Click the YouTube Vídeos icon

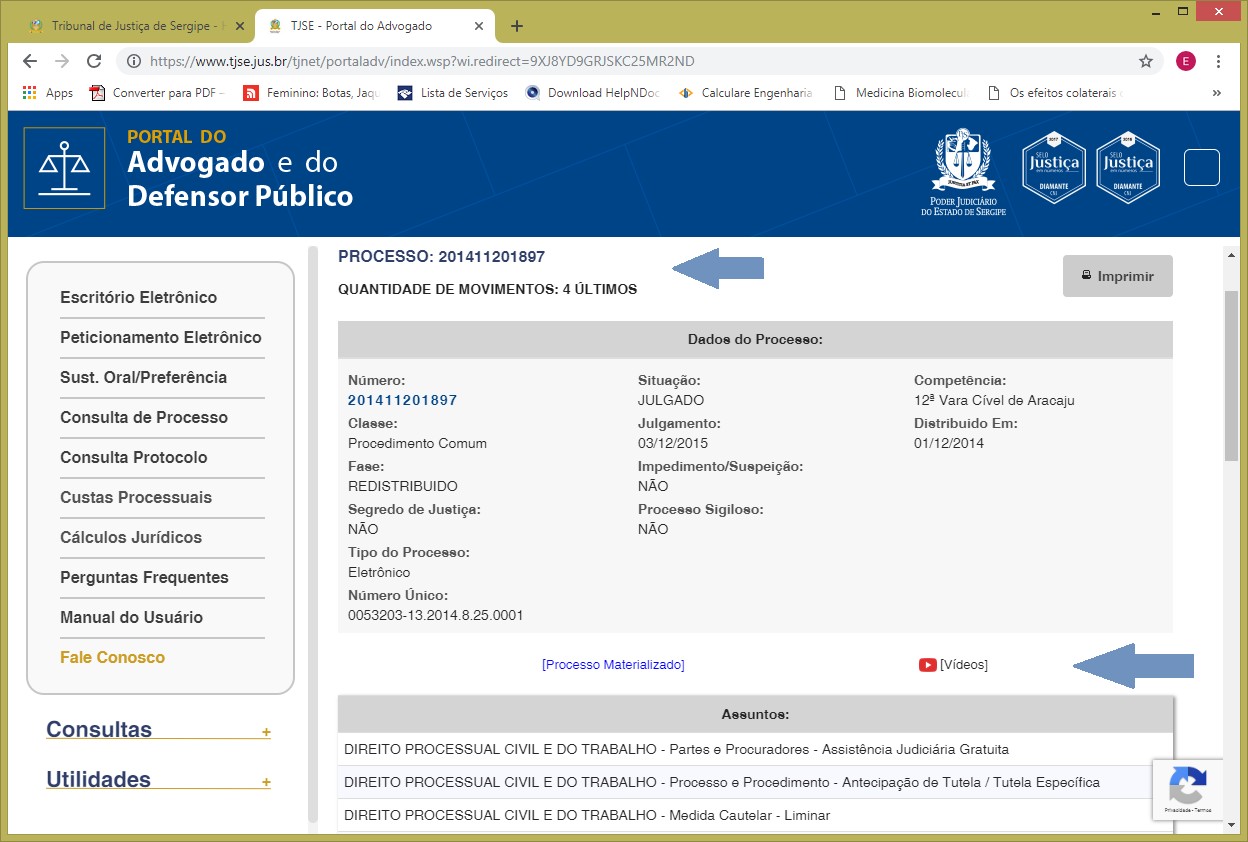click(x=927, y=665)
